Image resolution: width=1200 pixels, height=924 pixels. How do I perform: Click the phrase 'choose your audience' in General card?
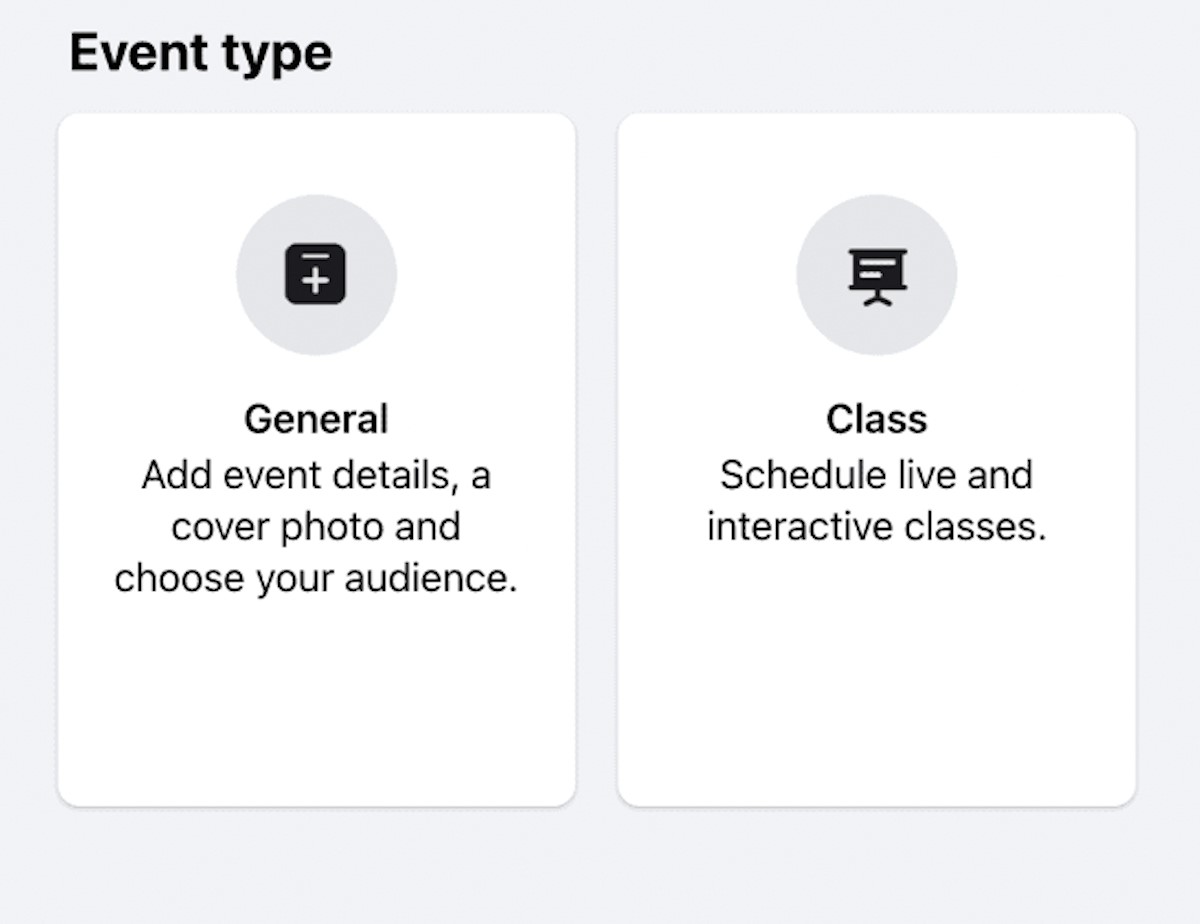(x=316, y=577)
